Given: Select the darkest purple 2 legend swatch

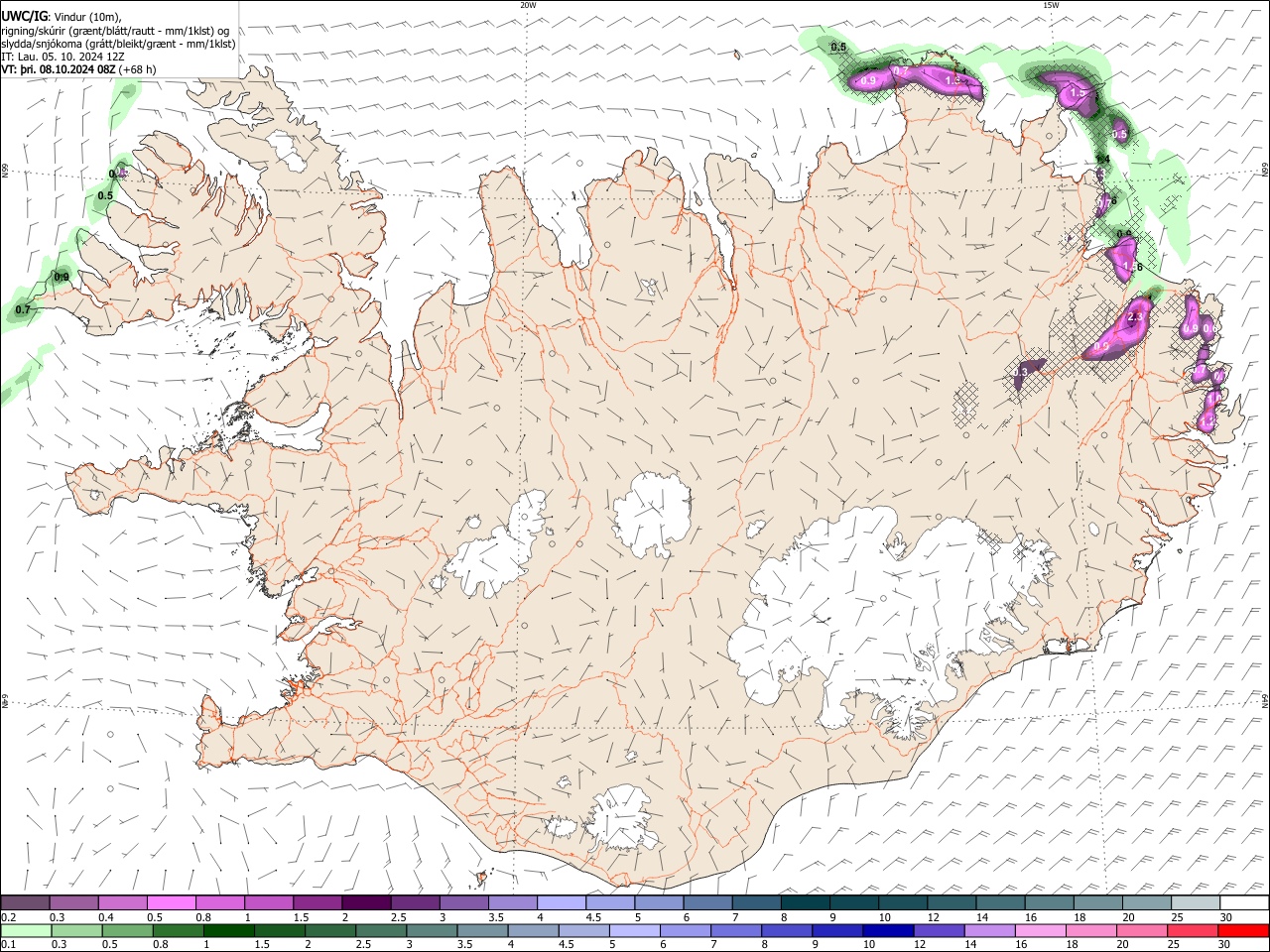Looking at the screenshot, I should [x=365, y=903].
